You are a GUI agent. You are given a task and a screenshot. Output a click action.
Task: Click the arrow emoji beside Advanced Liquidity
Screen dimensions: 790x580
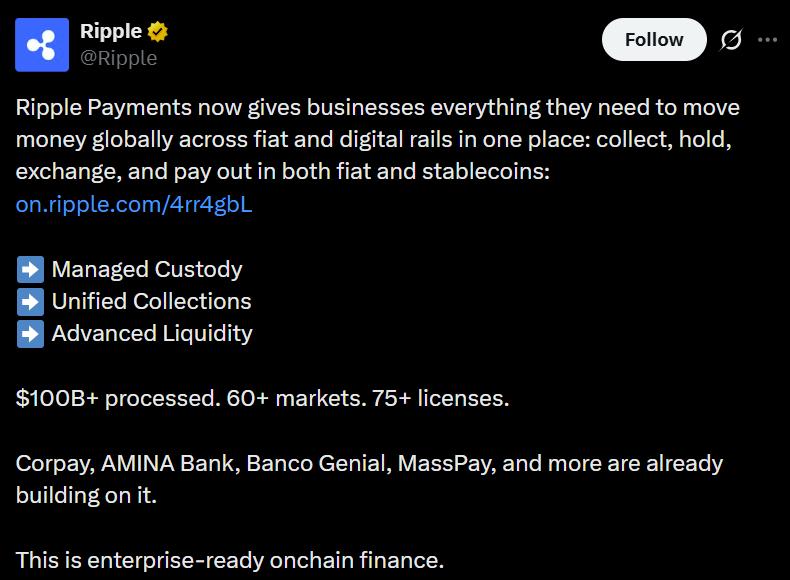click(x=30, y=333)
